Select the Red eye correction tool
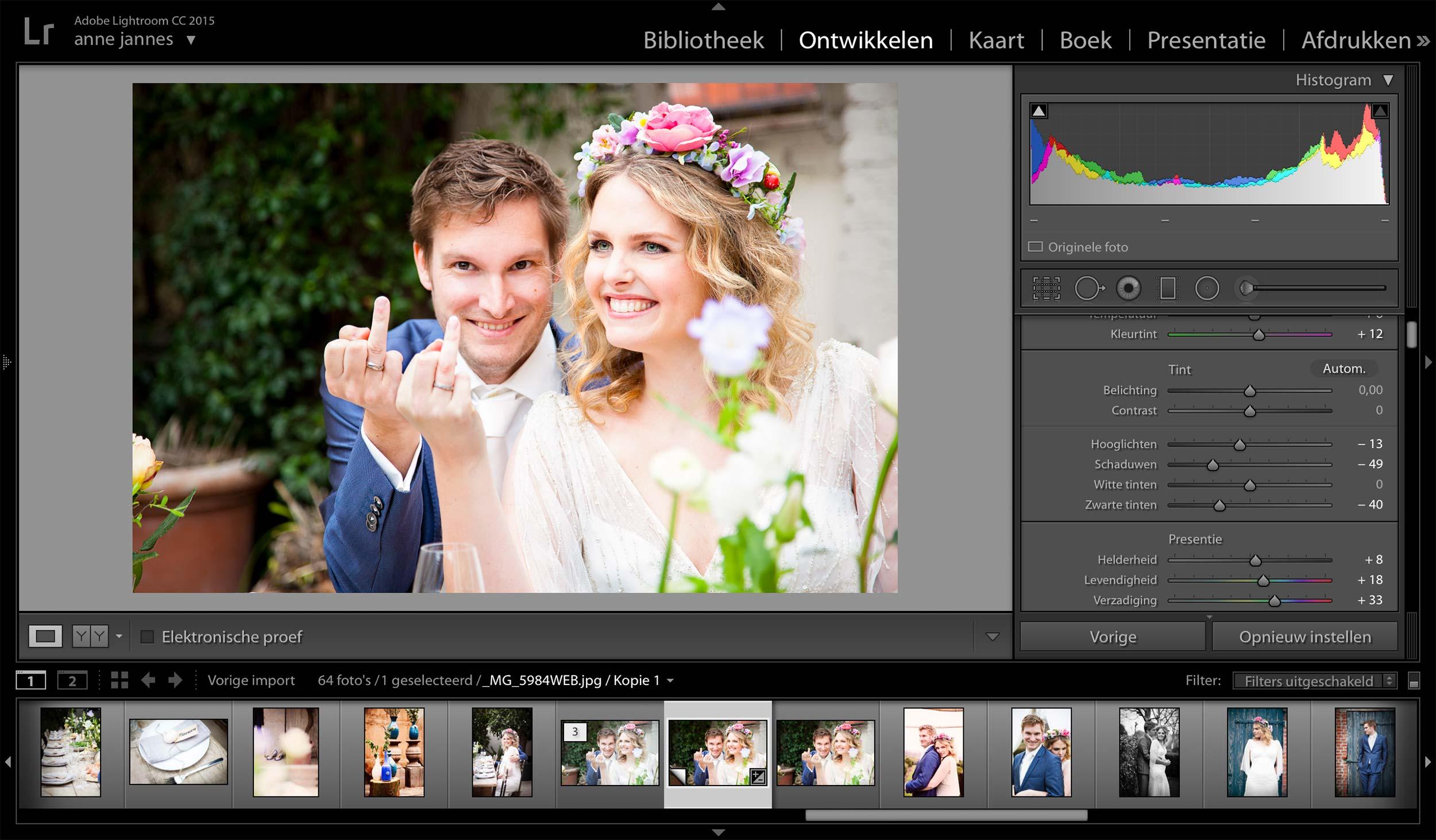1436x840 pixels. click(1128, 288)
